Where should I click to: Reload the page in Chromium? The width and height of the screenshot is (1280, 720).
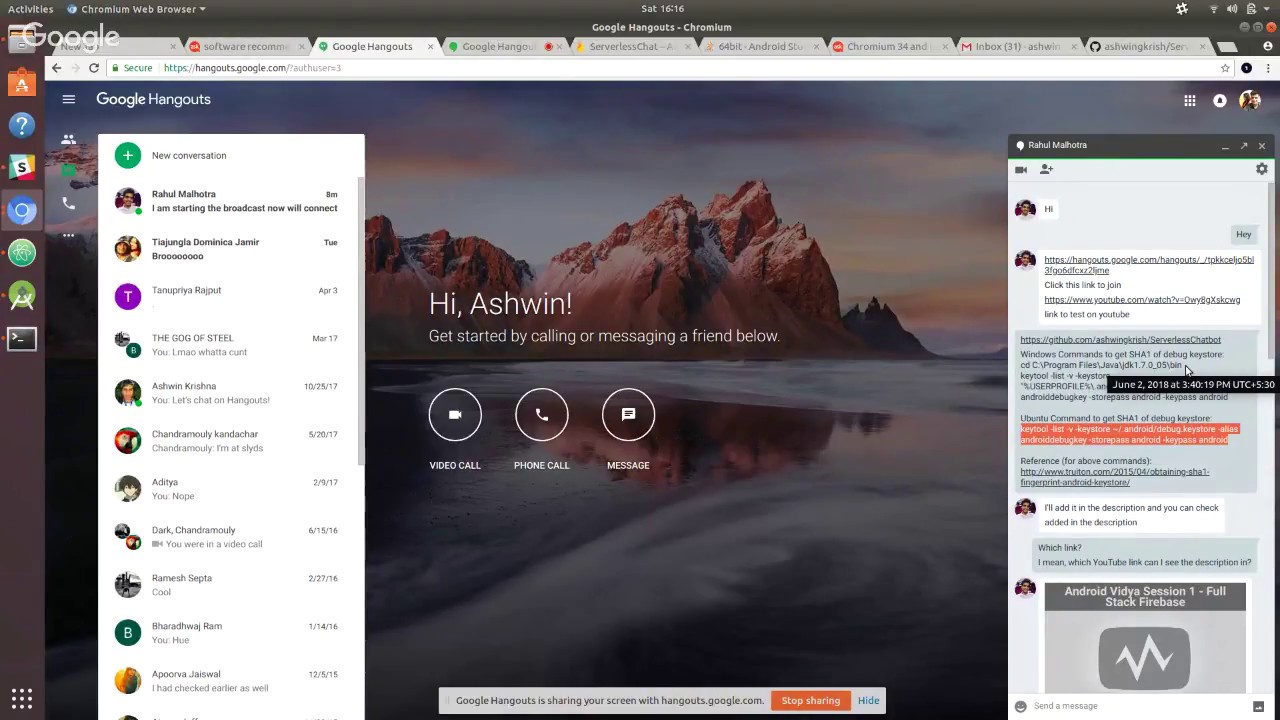coord(94,68)
